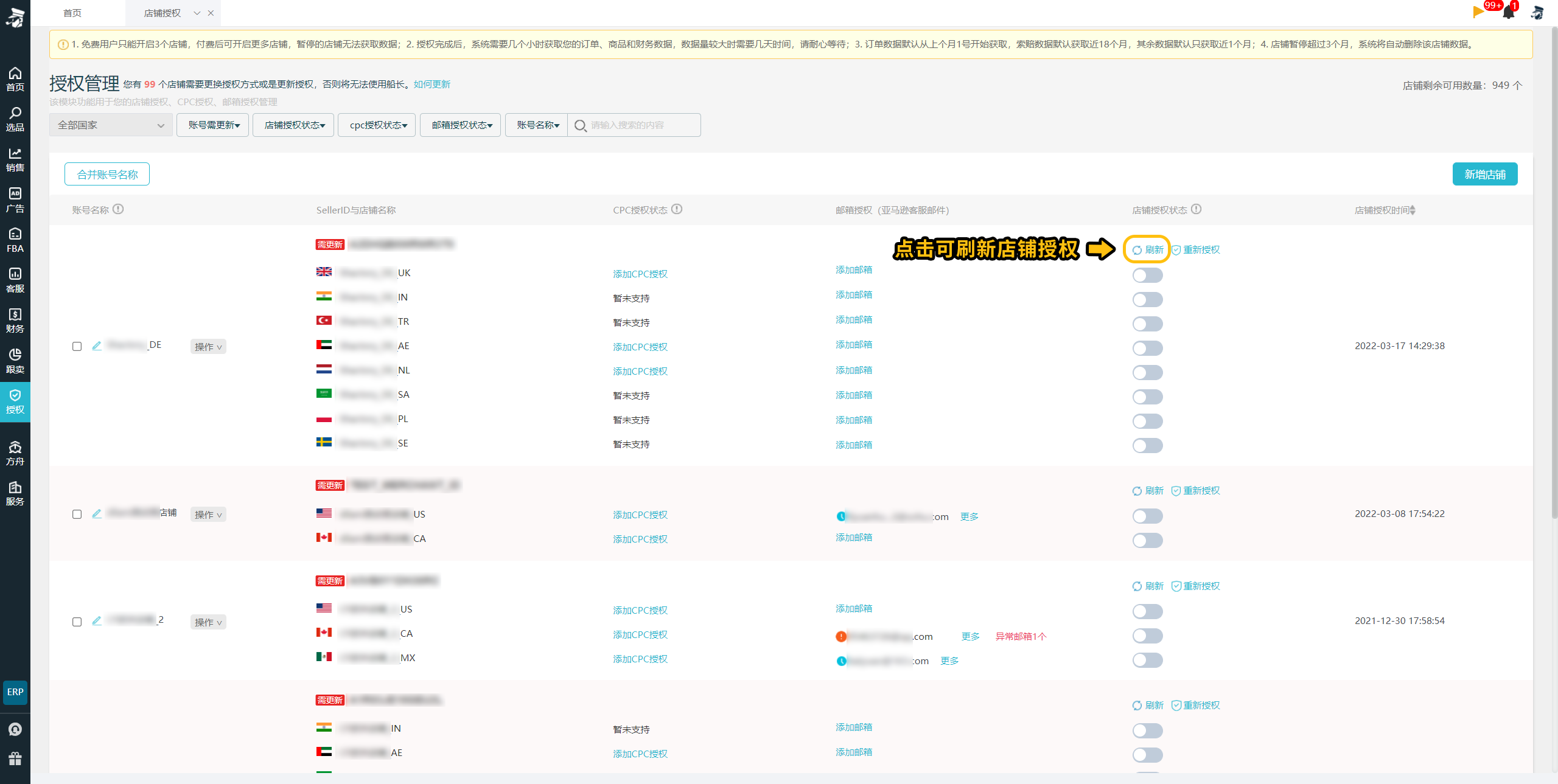Close the 店铺授权 tab

[211, 13]
